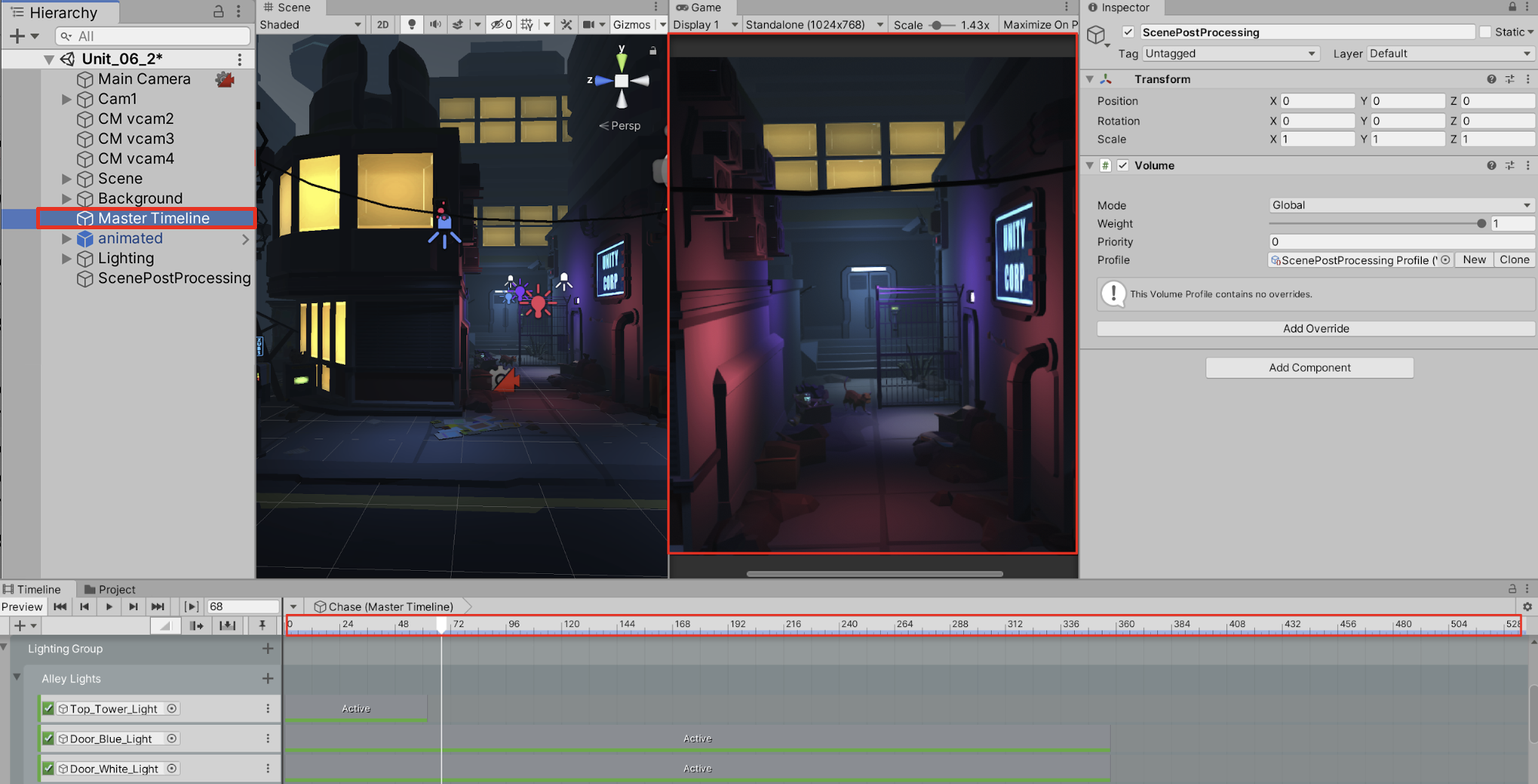
Task: Click the Timeline play button
Action: point(108,607)
